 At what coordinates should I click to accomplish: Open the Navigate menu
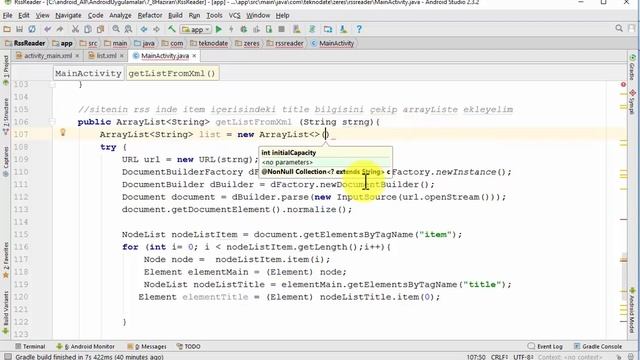(68, 16)
